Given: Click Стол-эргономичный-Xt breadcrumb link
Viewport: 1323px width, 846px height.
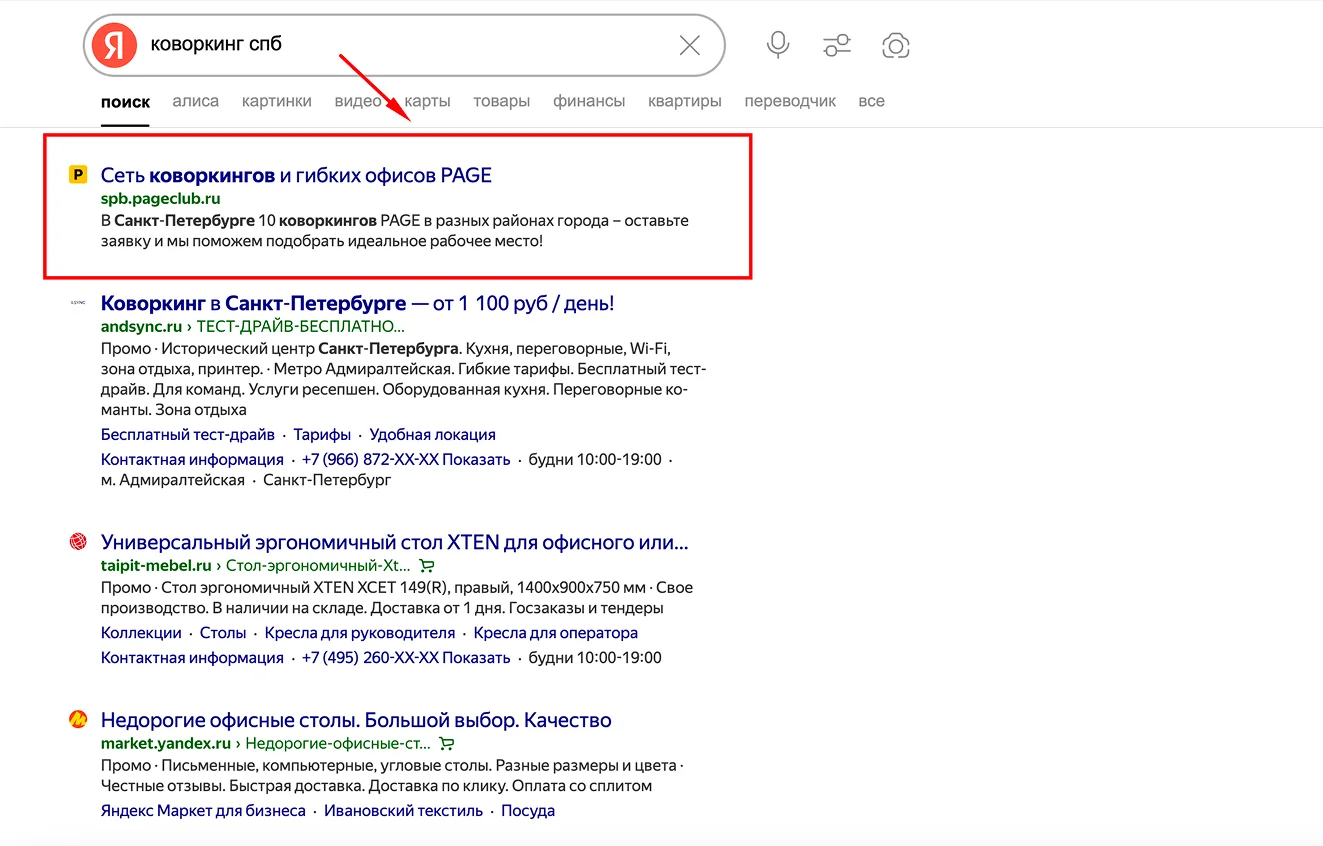Looking at the screenshot, I should pos(319,566).
